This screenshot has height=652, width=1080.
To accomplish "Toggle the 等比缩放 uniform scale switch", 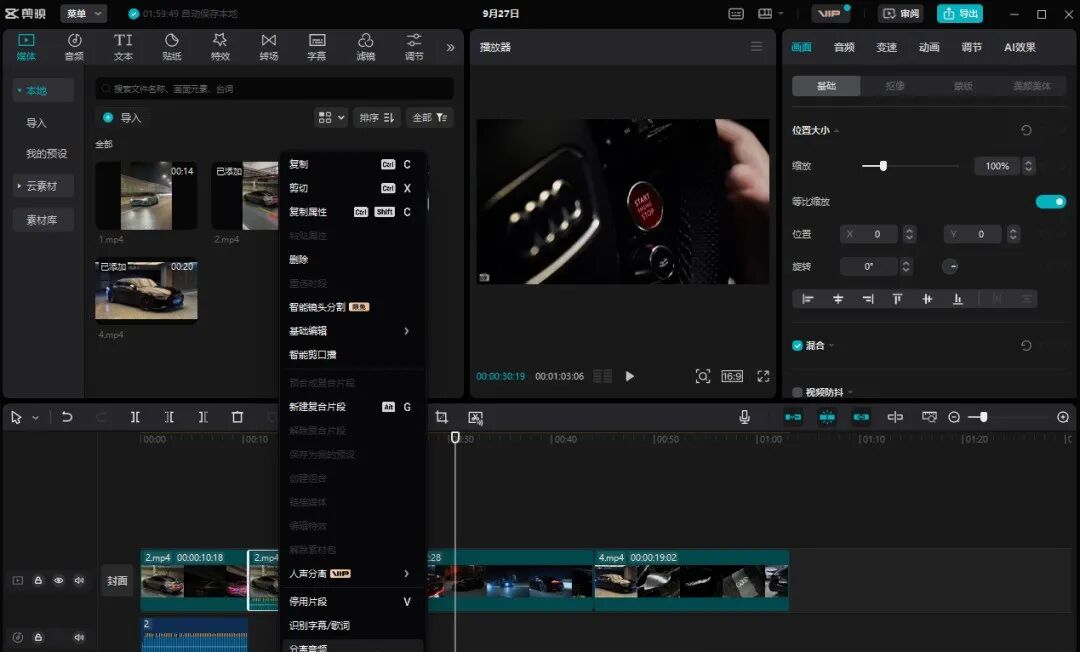I will pos(1050,202).
